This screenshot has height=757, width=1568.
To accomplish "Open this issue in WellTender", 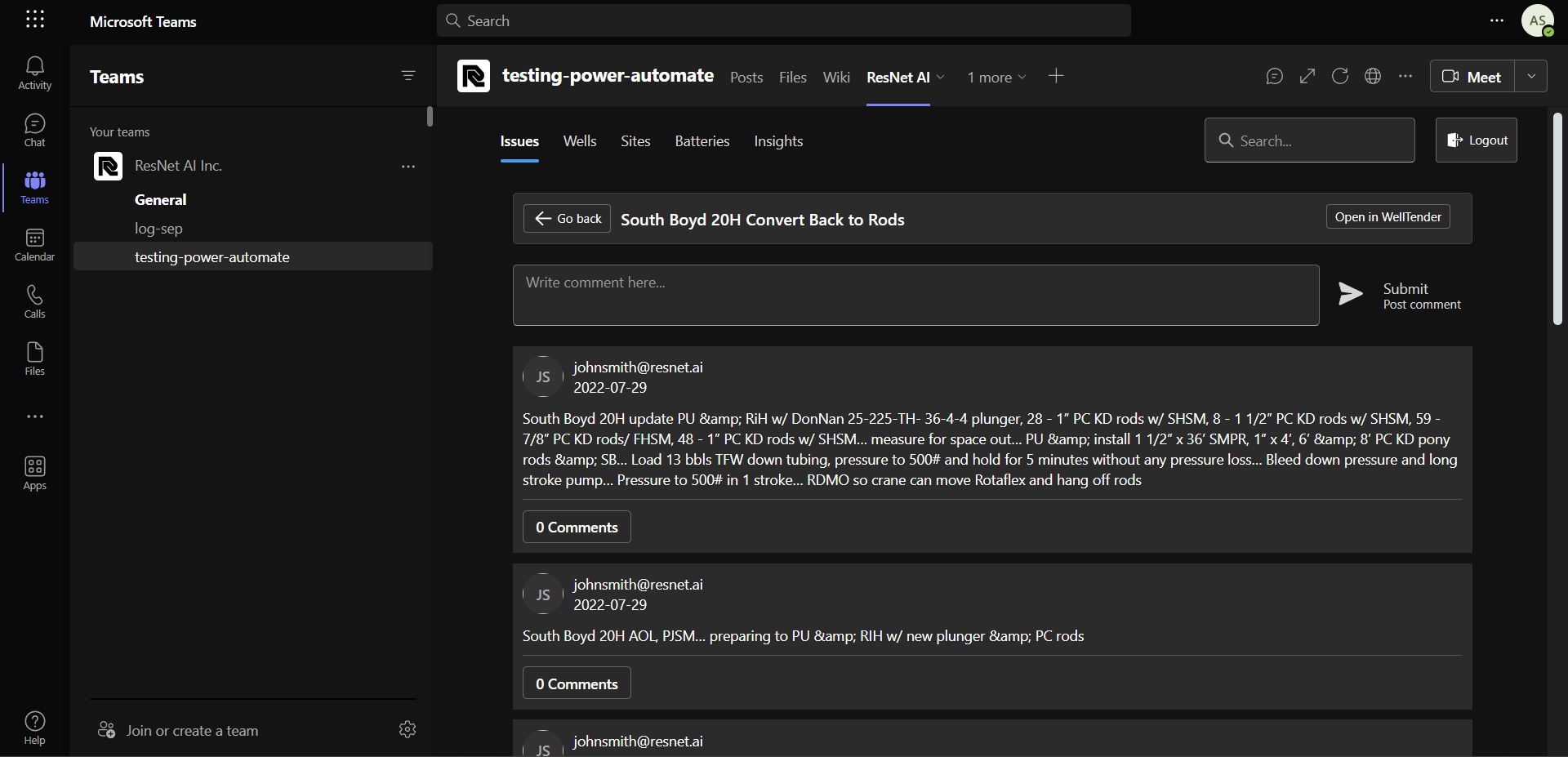I will coord(1387,216).
